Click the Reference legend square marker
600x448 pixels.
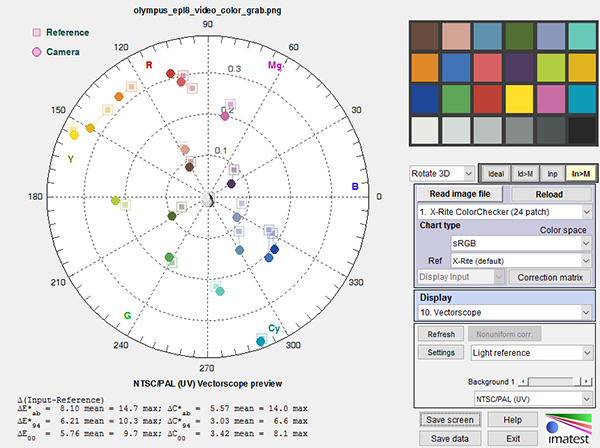(37, 33)
